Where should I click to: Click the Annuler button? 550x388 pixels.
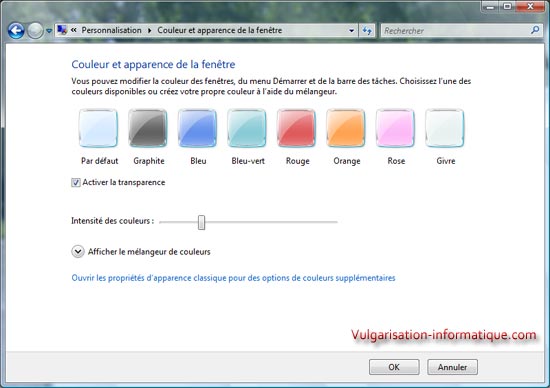coord(452,367)
